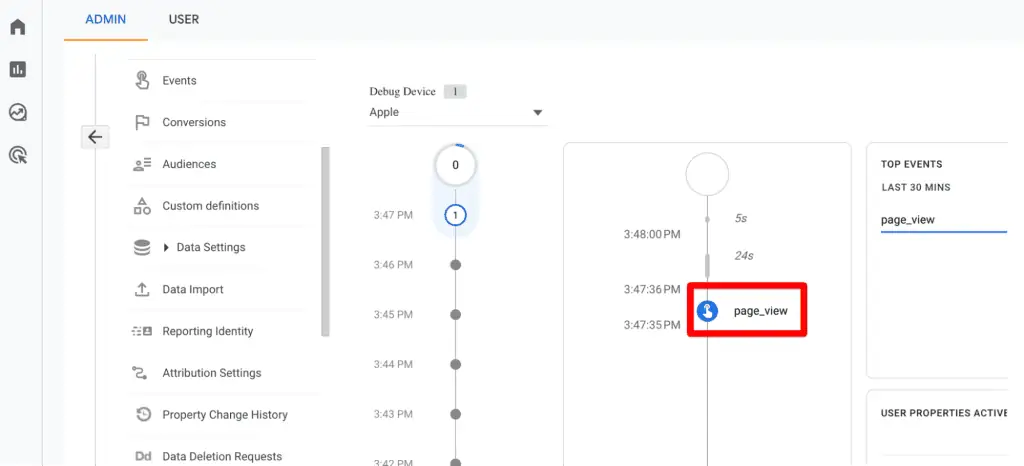Click the blue page_view event icon
The height and width of the screenshot is (466, 1024).
pos(707,311)
